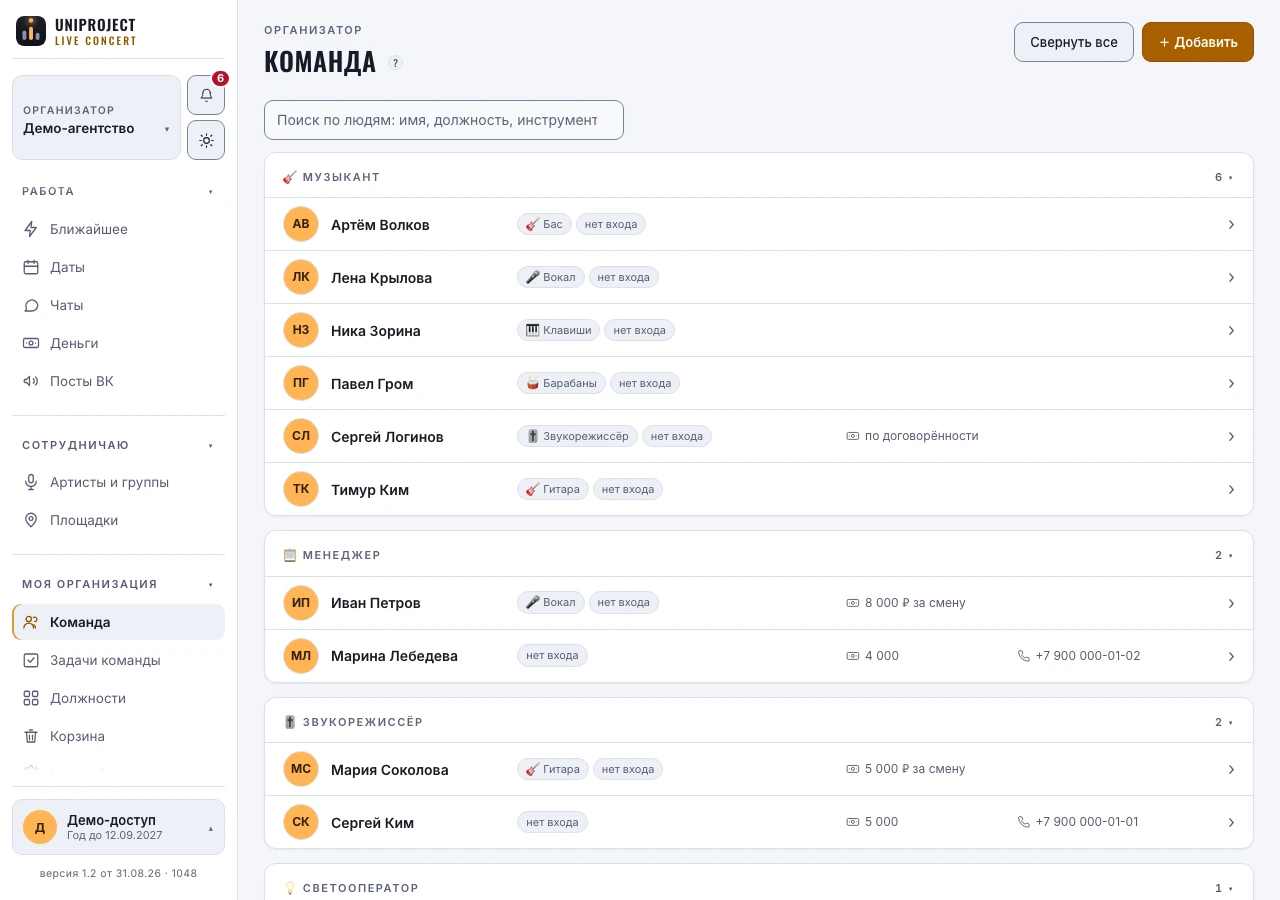Click ЛК avatar of Лена Крылова
Image resolution: width=1280 pixels, height=900 pixels.
(301, 277)
